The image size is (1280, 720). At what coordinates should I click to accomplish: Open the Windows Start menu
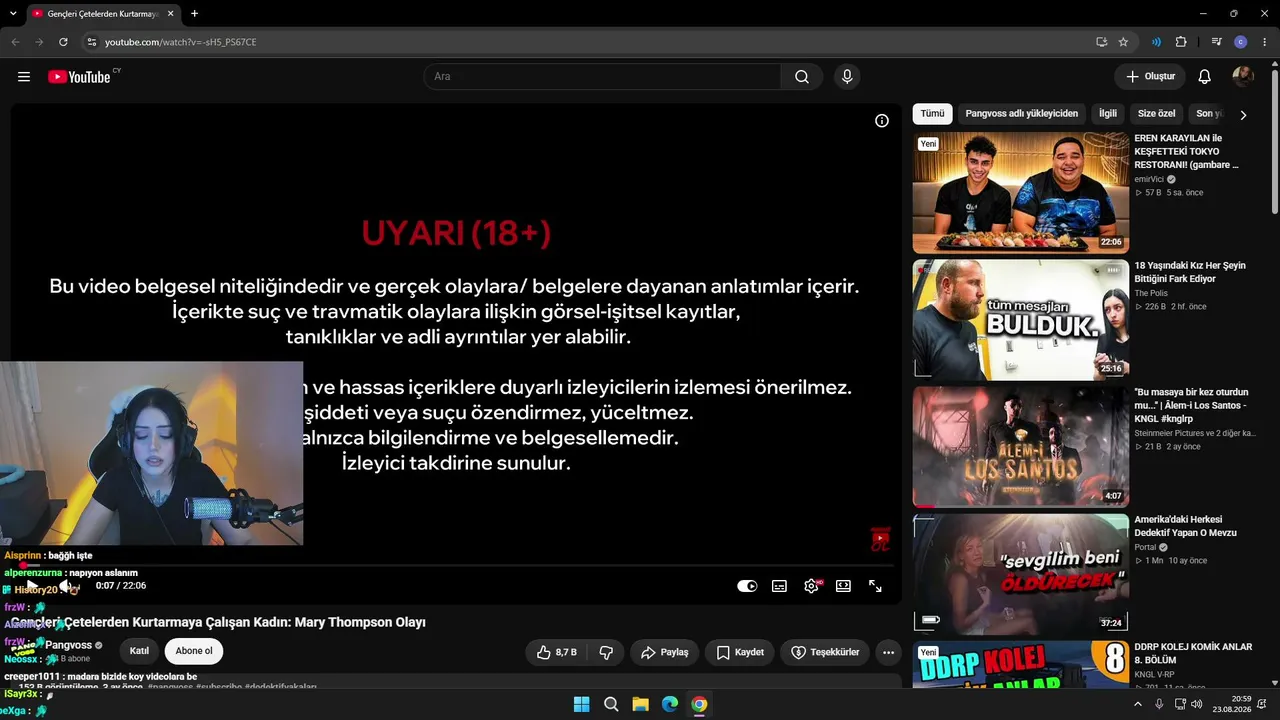[x=581, y=704]
